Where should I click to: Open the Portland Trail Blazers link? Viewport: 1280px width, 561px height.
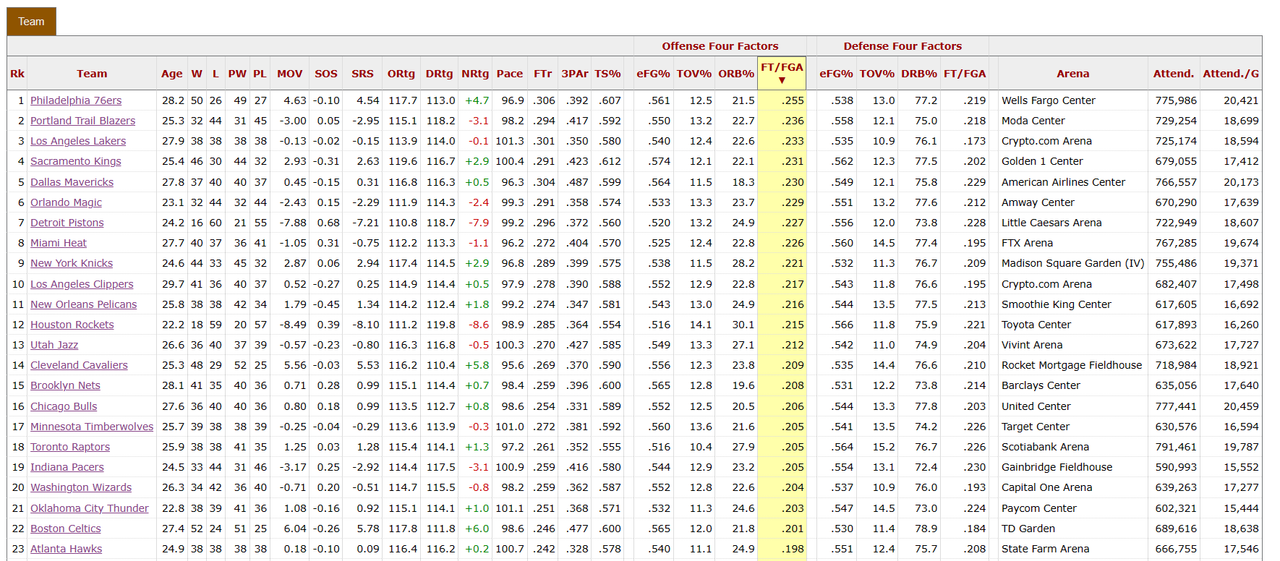point(83,121)
